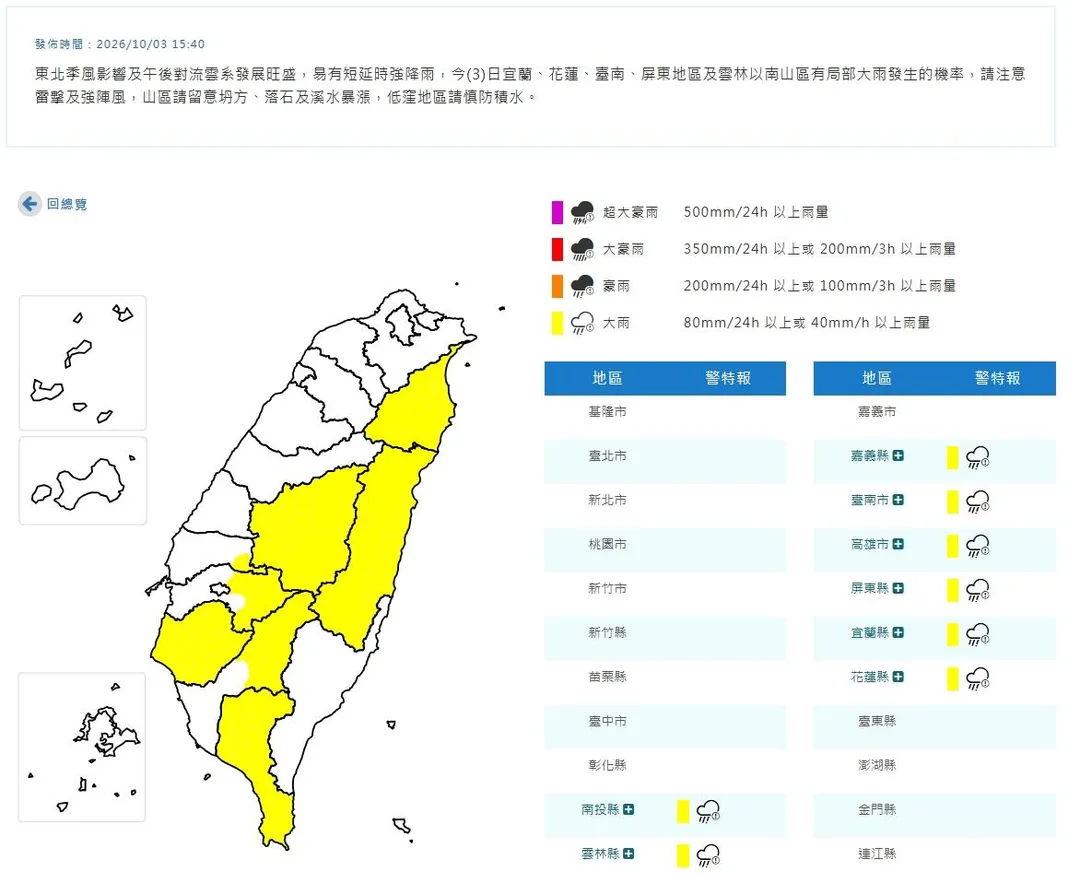
Task: Click the 超大豪雨 legend cloud icon
Action: 582,213
